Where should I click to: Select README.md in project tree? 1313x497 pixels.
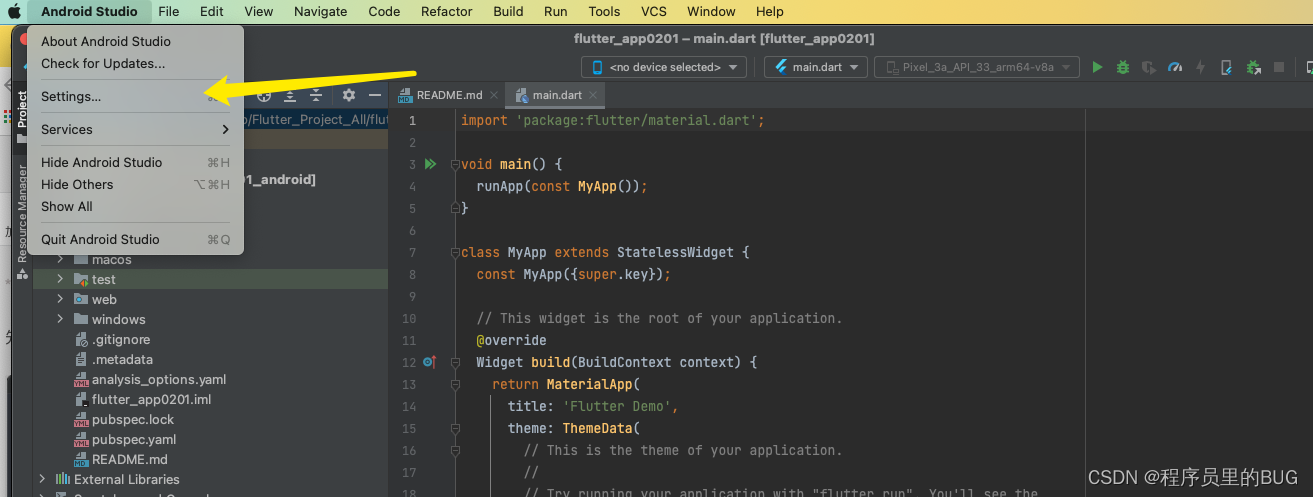pos(130,459)
